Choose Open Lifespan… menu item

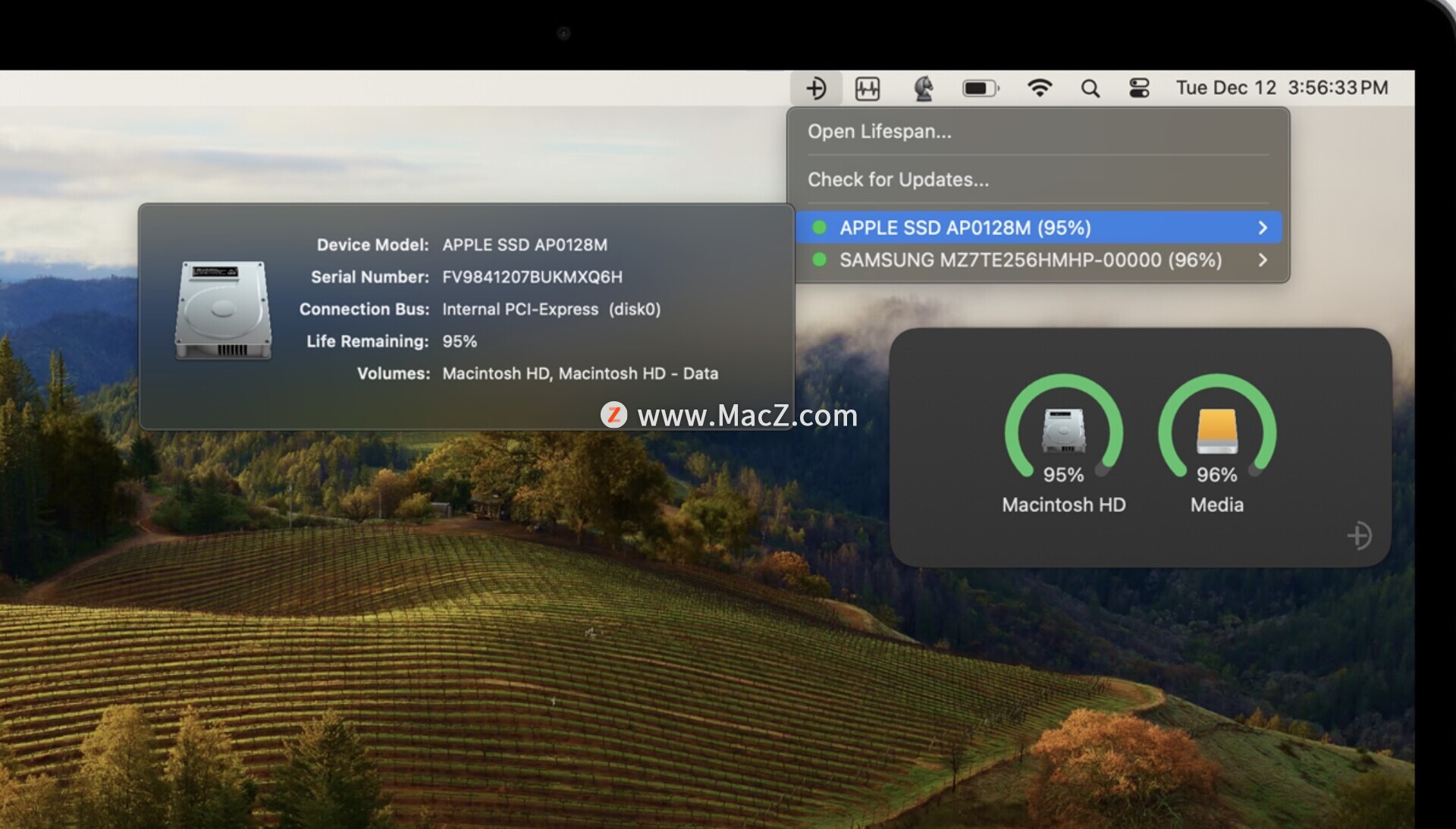[1038, 131]
